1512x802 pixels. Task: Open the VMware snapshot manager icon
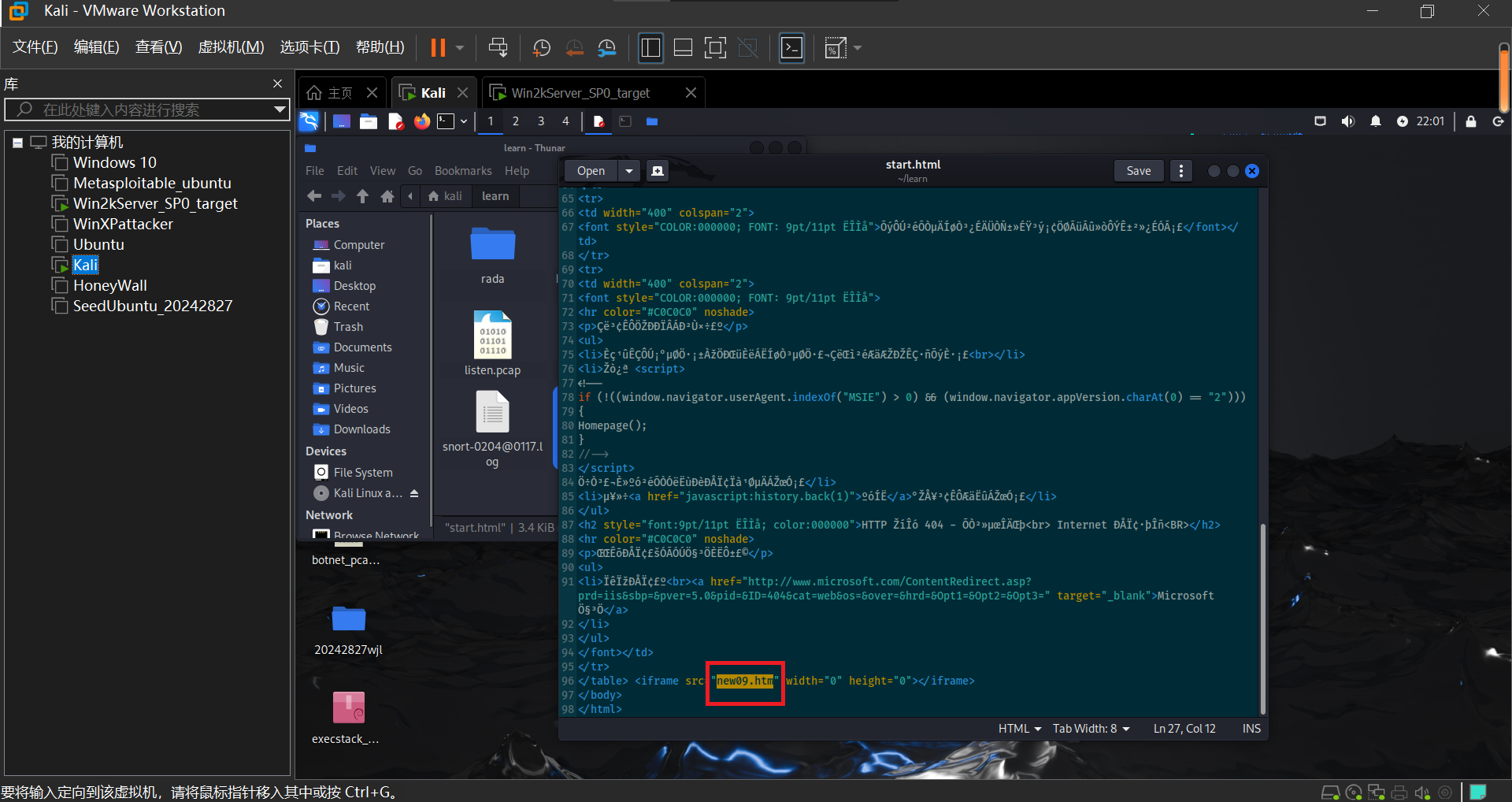(606, 48)
